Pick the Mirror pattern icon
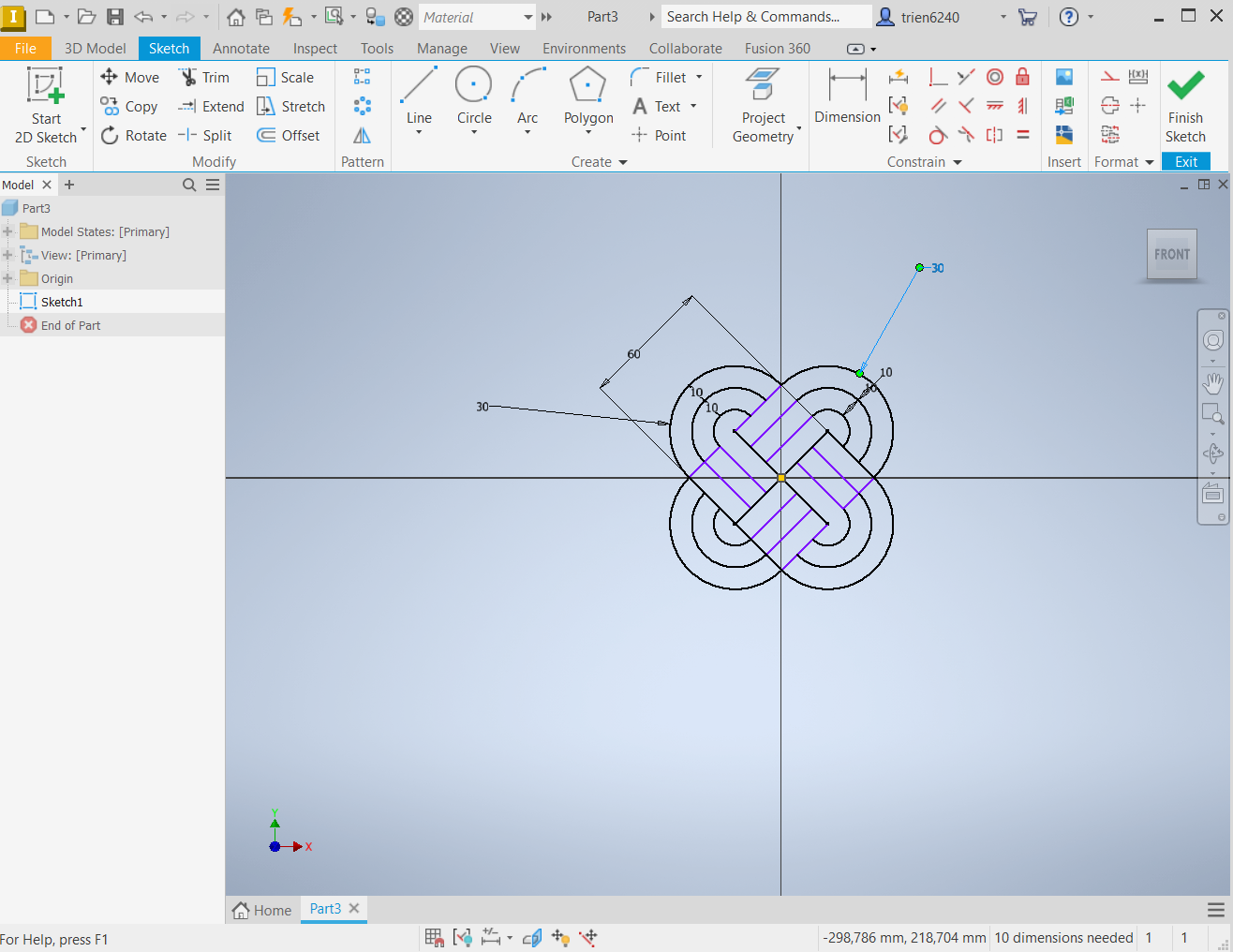The height and width of the screenshot is (952, 1233). pyautogui.click(x=362, y=136)
